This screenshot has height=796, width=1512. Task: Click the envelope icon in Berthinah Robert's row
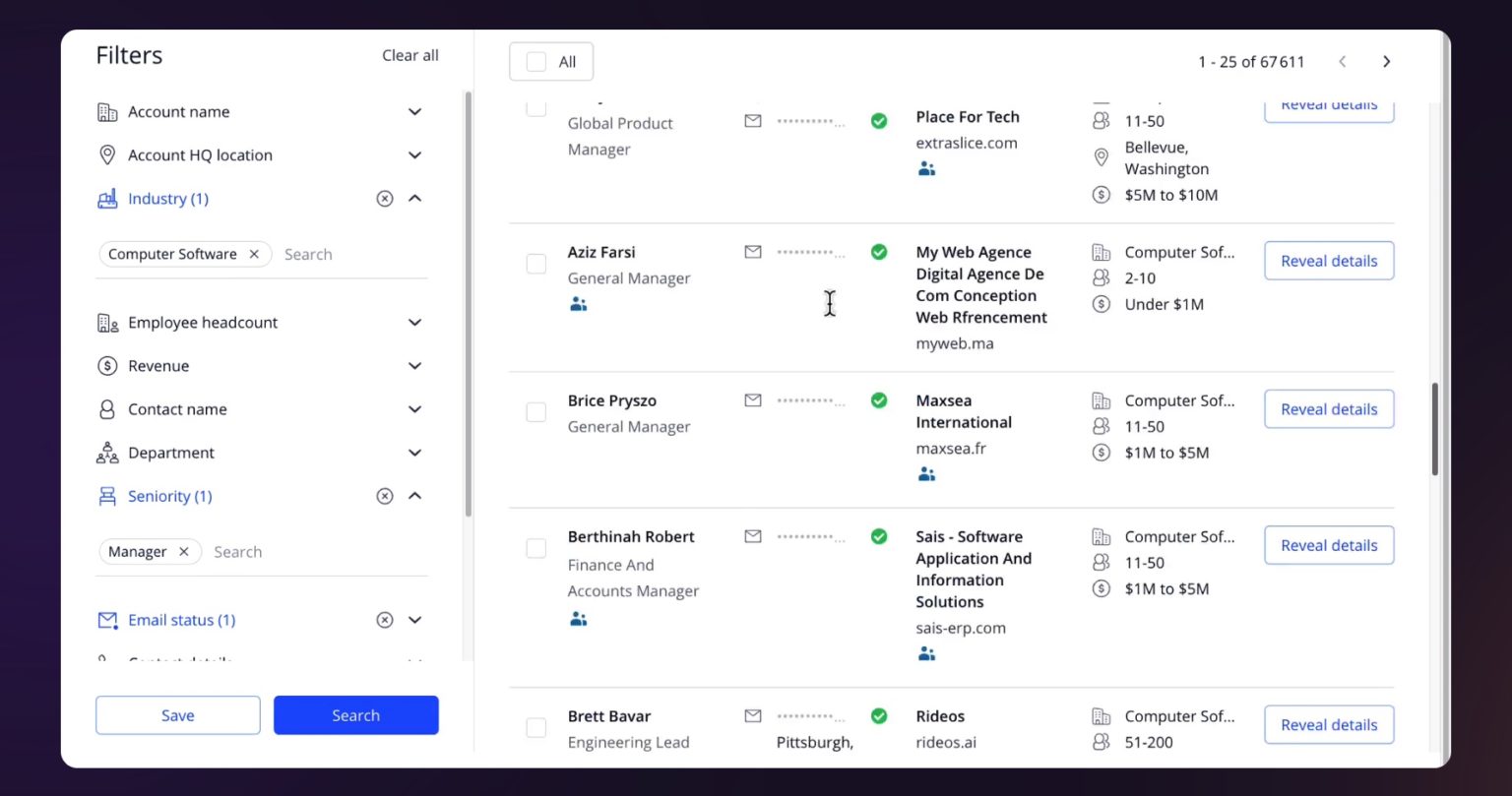point(753,536)
